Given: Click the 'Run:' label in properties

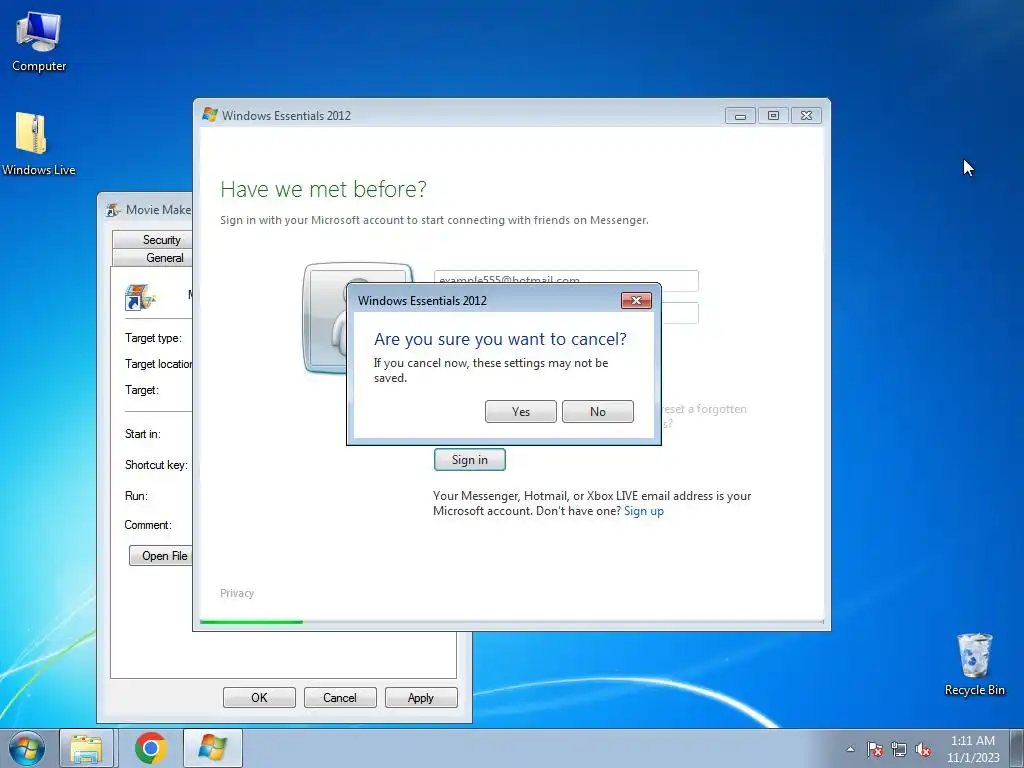Looking at the screenshot, I should coord(136,495).
